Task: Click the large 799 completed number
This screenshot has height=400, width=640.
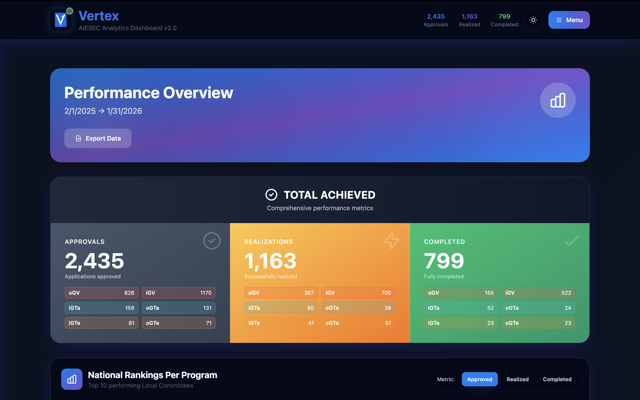Action: (444, 261)
